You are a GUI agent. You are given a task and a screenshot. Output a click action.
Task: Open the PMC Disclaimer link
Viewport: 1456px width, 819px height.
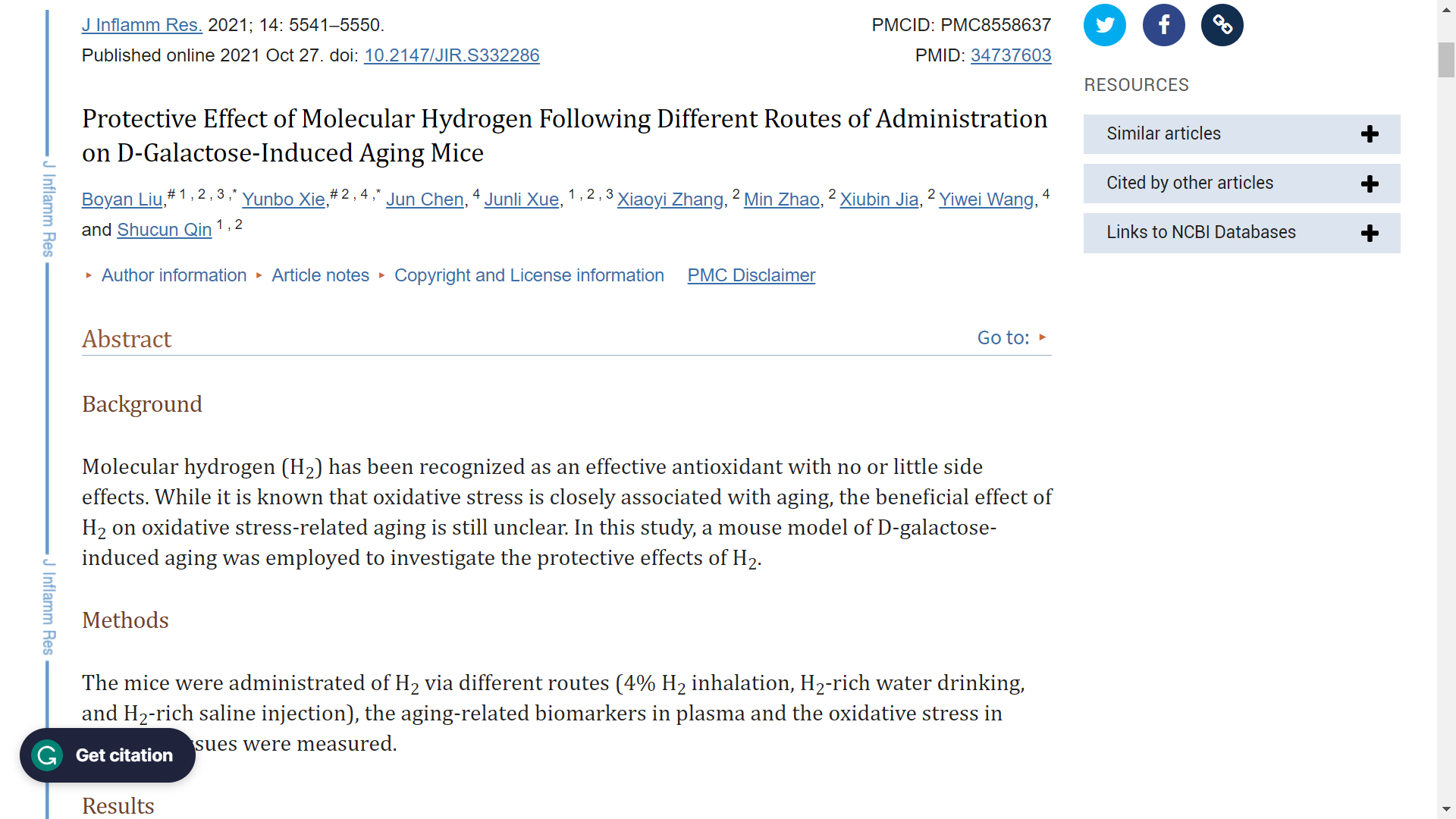[x=751, y=275]
